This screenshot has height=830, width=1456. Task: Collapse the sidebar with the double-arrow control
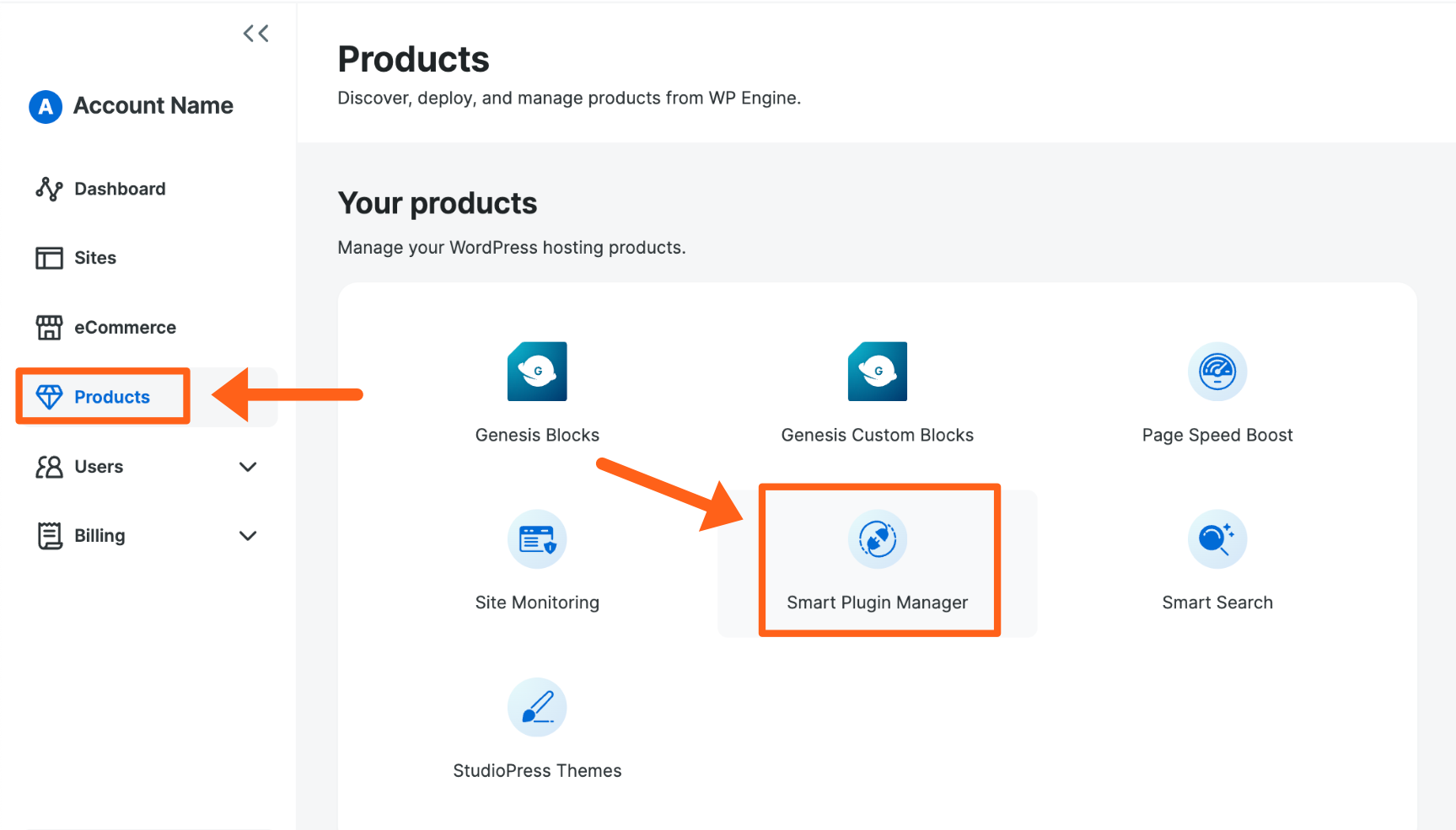255,33
